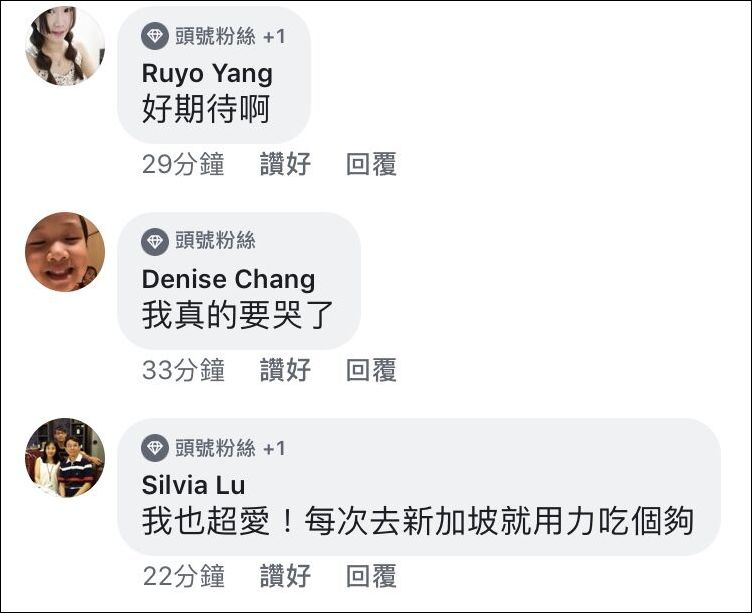Open Denise Chang's profile picture
This screenshot has width=752, height=613.
click(x=65, y=251)
